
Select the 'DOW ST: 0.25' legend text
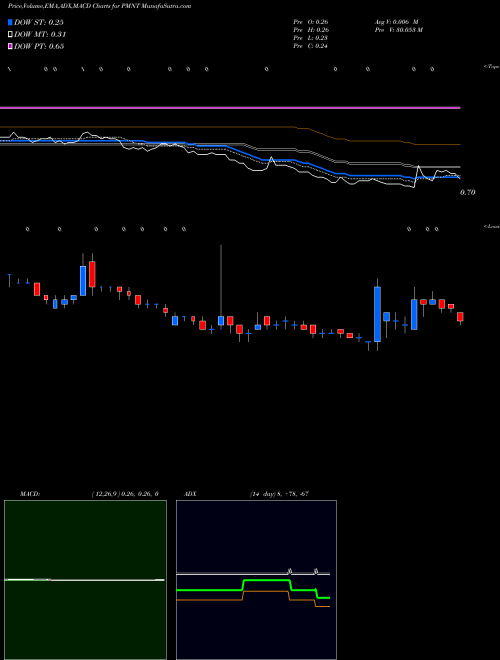tap(39, 22)
